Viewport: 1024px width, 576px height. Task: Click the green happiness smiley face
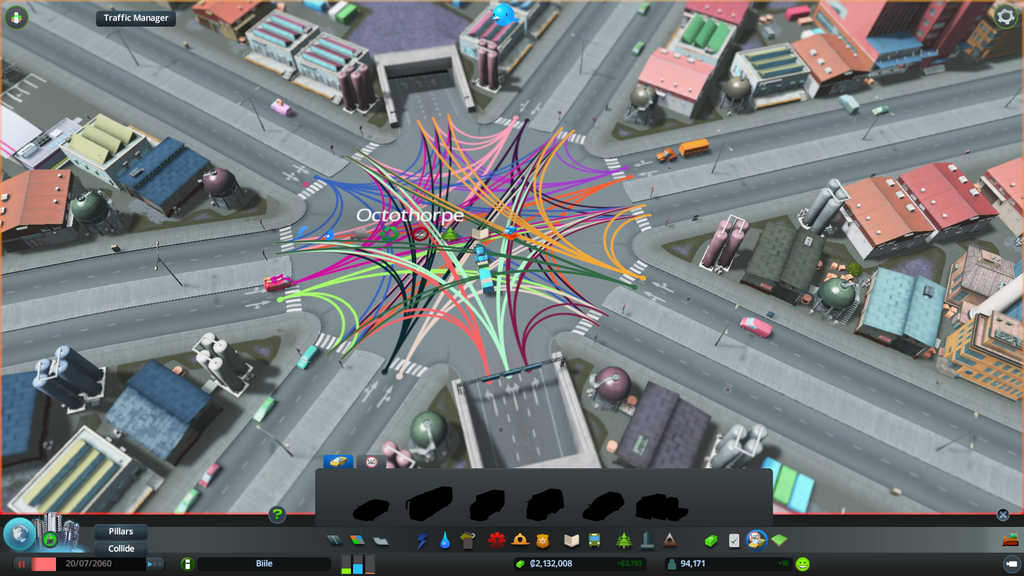pos(803,564)
